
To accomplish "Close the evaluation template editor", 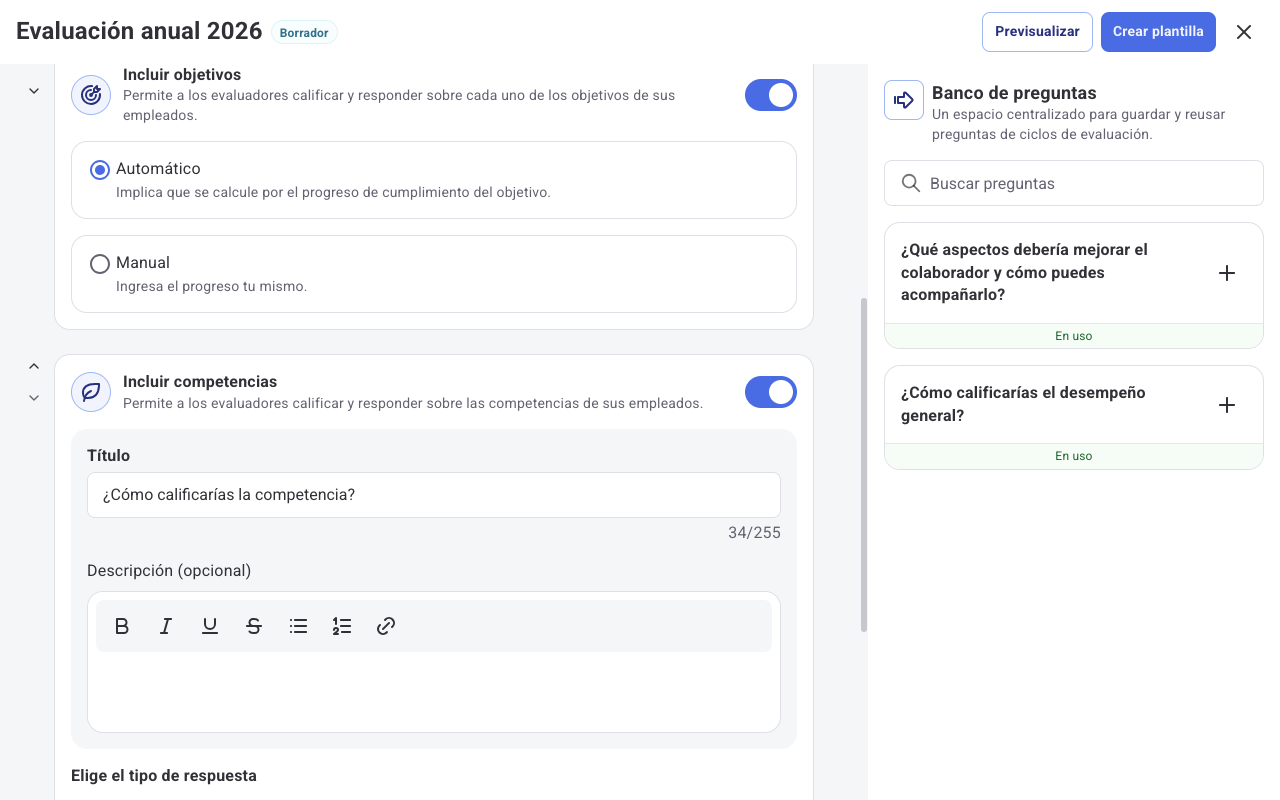I will pyautogui.click(x=1244, y=32).
